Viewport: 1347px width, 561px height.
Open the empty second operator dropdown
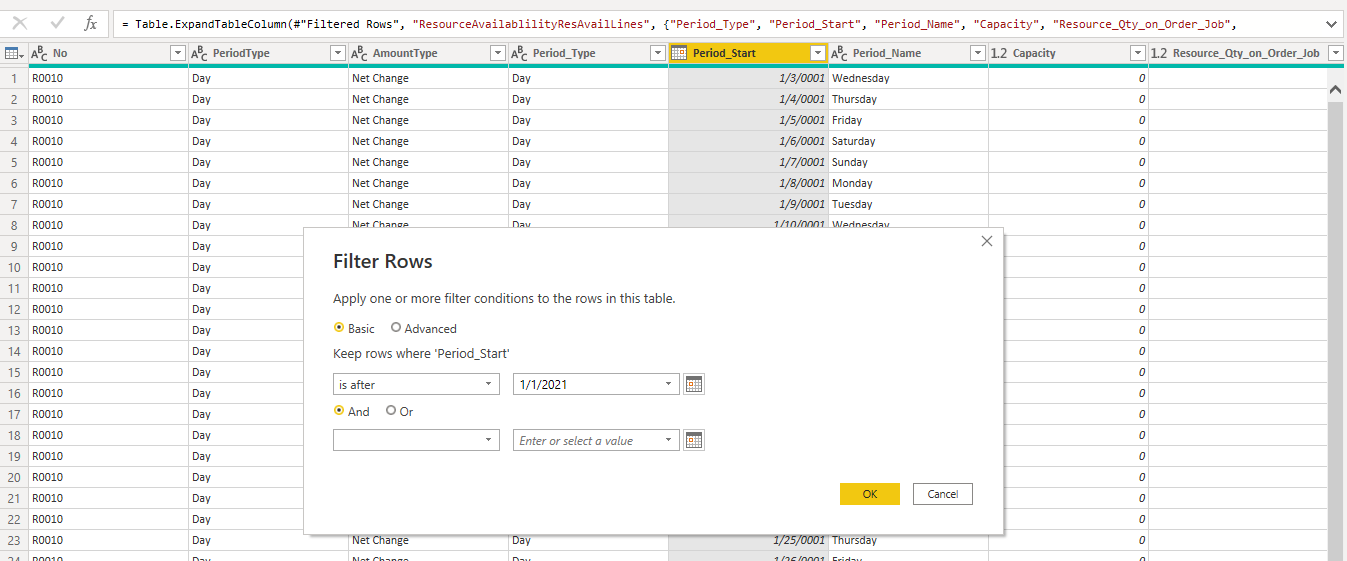pos(416,440)
